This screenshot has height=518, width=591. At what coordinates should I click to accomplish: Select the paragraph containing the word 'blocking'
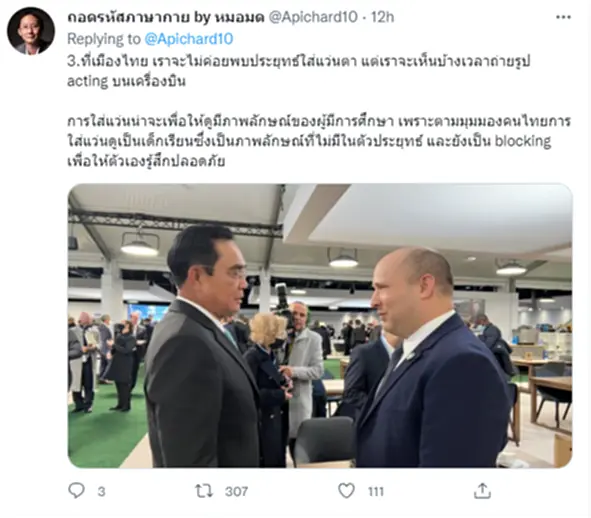pyautogui.click(x=319, y=141)
